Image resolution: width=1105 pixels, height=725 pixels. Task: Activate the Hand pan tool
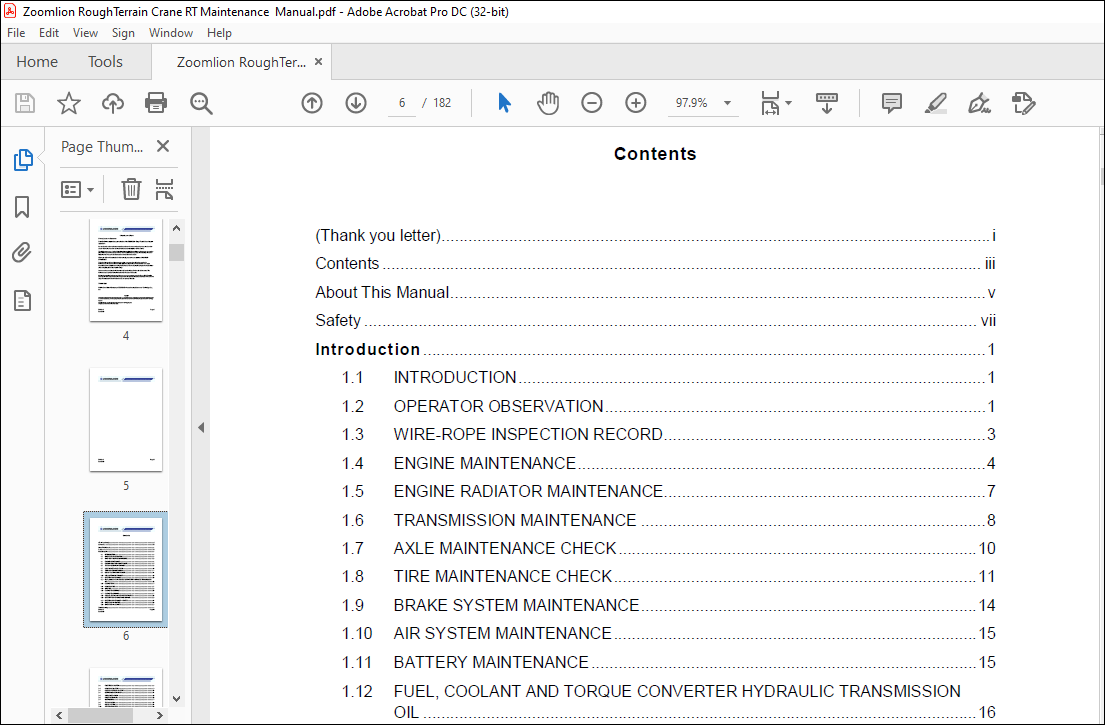pos(548,103)
